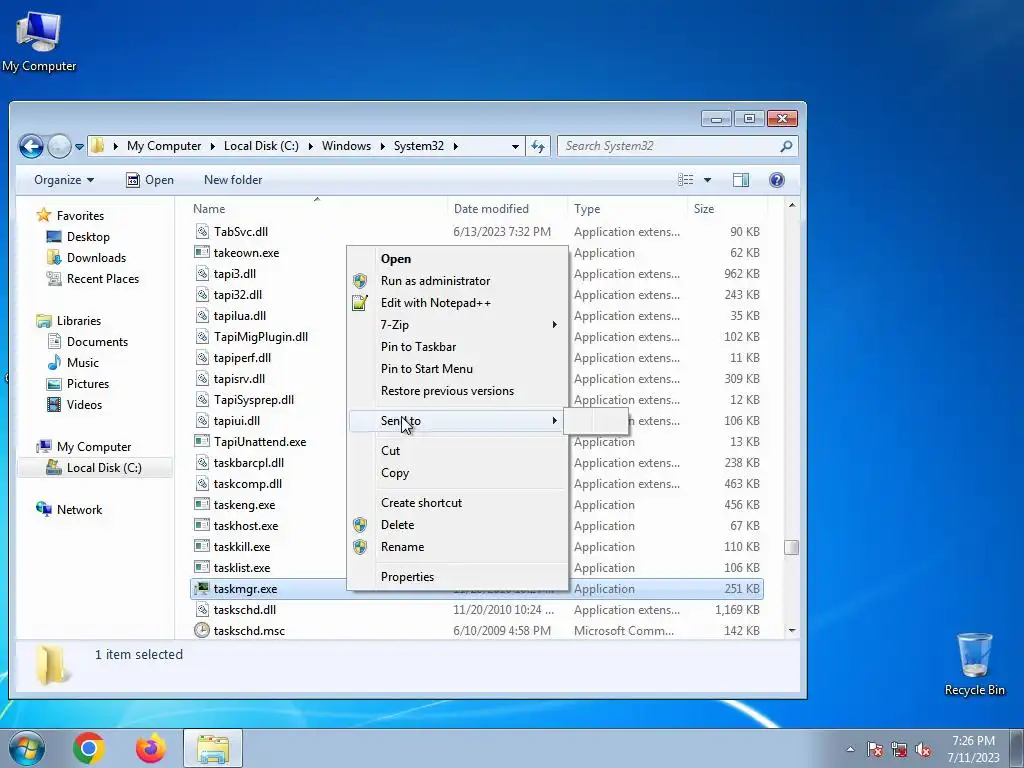This screenshot has height=768, width=1024.
Task: Choose Edit with Notepad++
Action: tap(457, 303)
